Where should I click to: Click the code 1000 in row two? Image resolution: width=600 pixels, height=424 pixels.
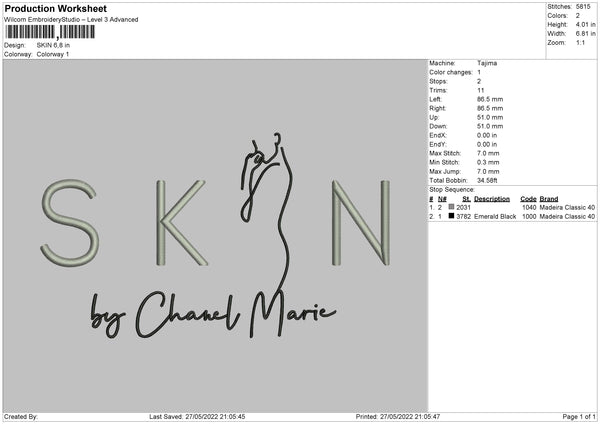(x=529, y=217)
